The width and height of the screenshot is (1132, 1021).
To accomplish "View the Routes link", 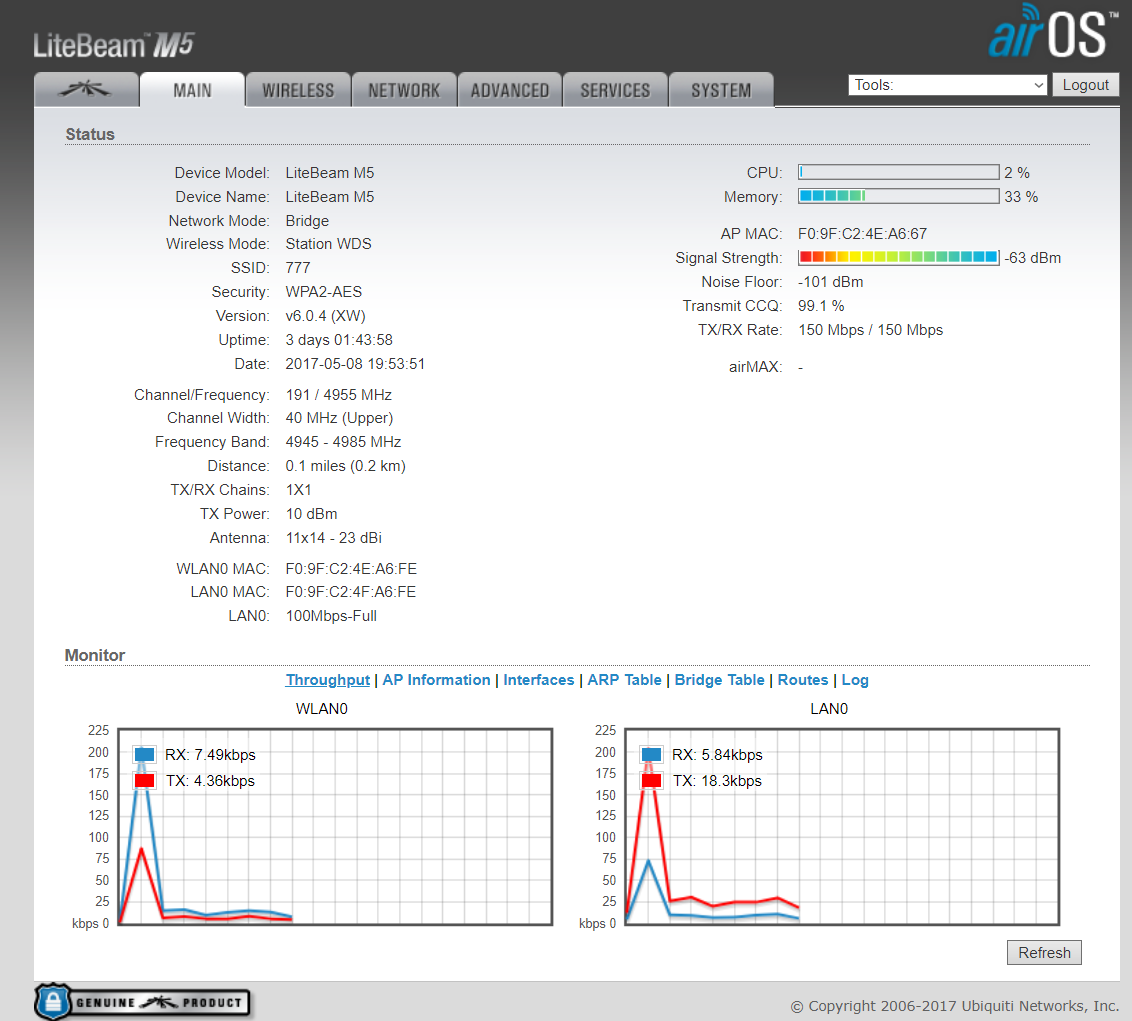I will click(x=803, y=680).
